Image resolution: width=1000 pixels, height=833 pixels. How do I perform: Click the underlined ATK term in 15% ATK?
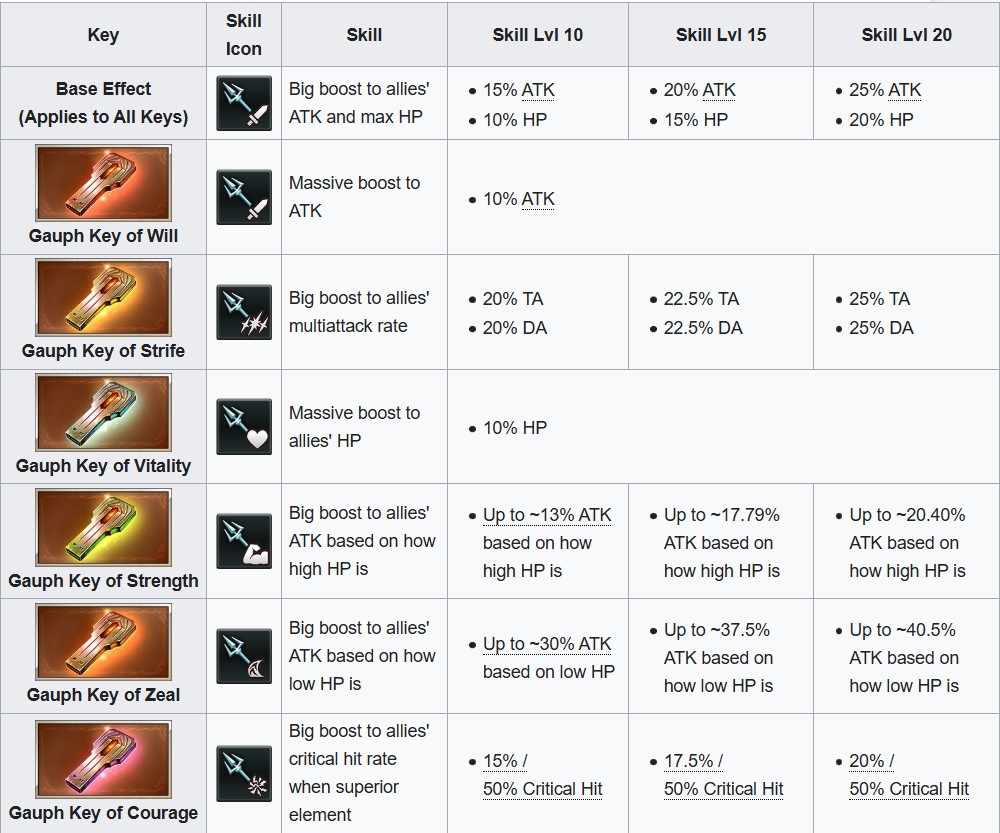[x=538, y=91]
